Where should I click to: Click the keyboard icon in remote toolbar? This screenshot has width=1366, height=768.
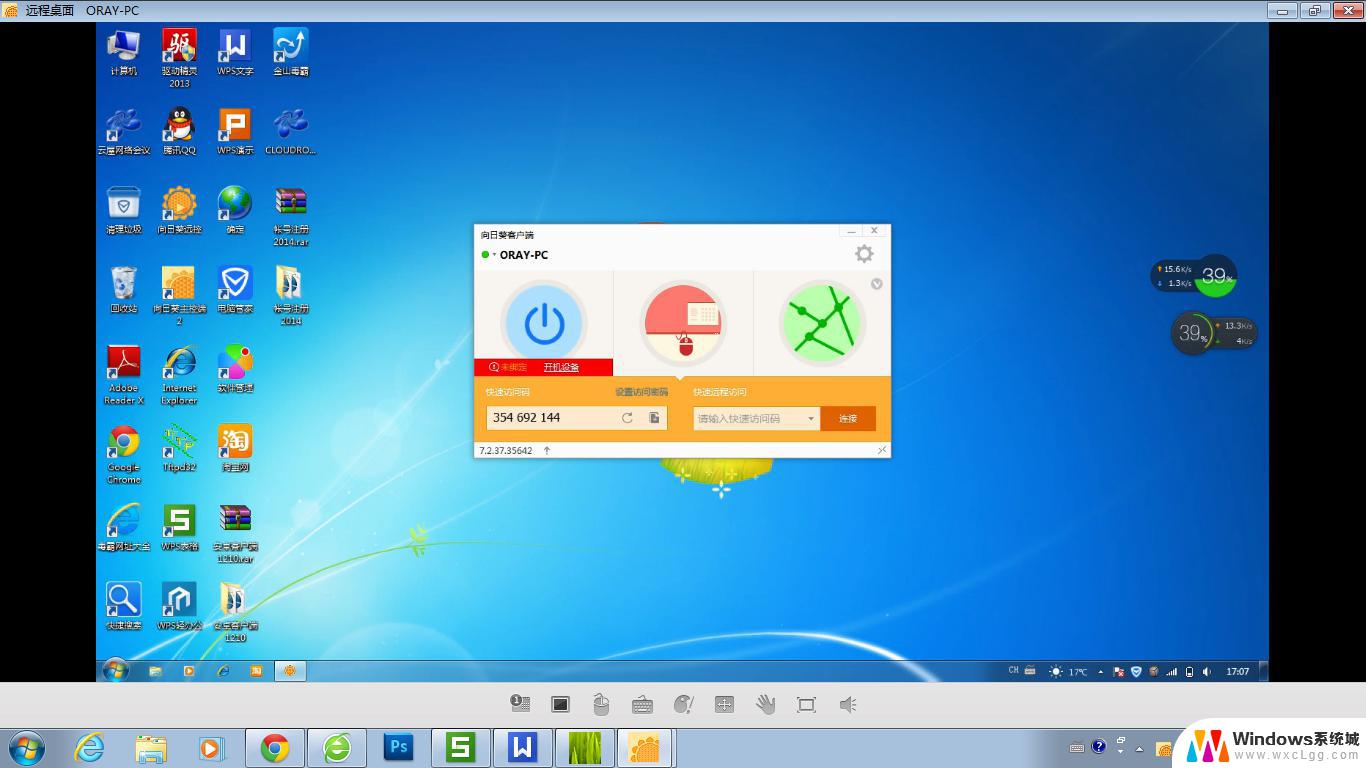tap(642, 705)
